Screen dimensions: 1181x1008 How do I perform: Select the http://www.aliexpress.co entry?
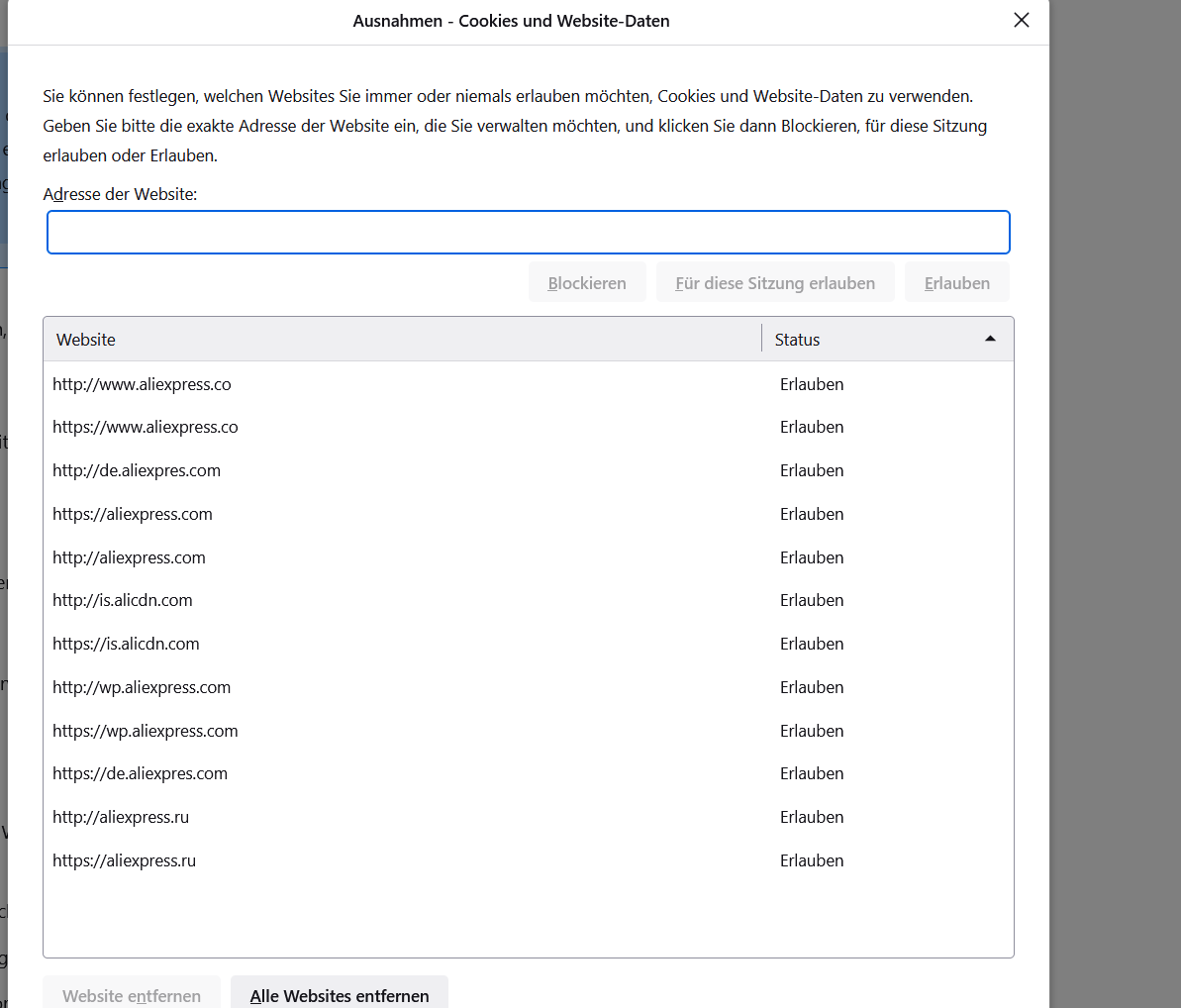(142, 384)
